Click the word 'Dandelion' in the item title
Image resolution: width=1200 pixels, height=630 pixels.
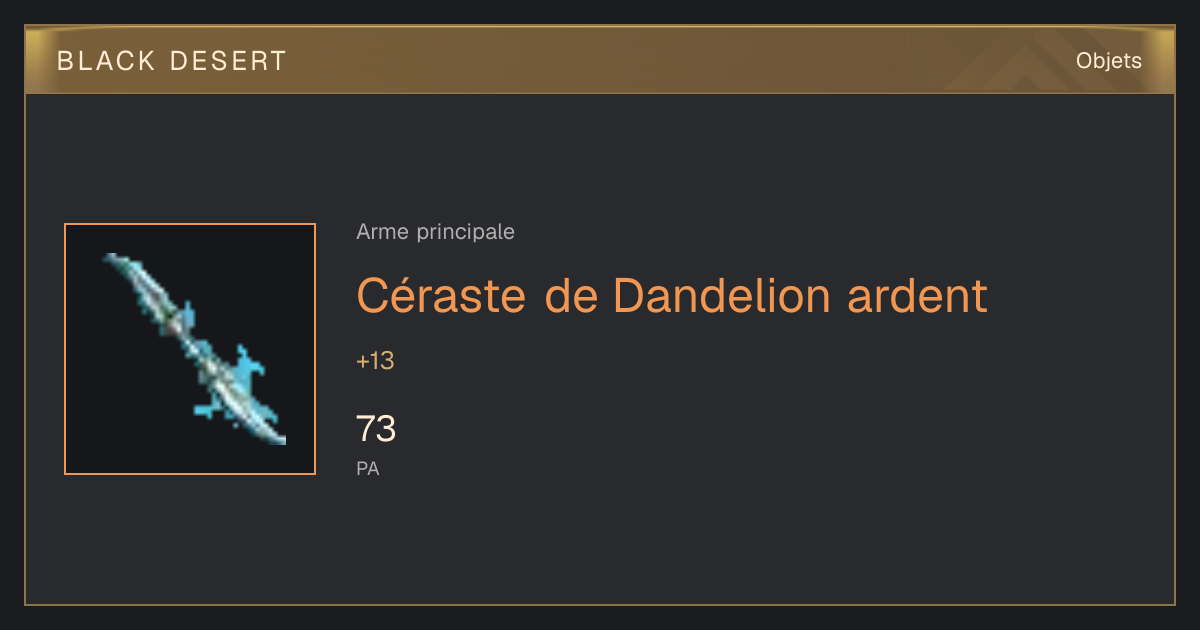coord(721,295)
